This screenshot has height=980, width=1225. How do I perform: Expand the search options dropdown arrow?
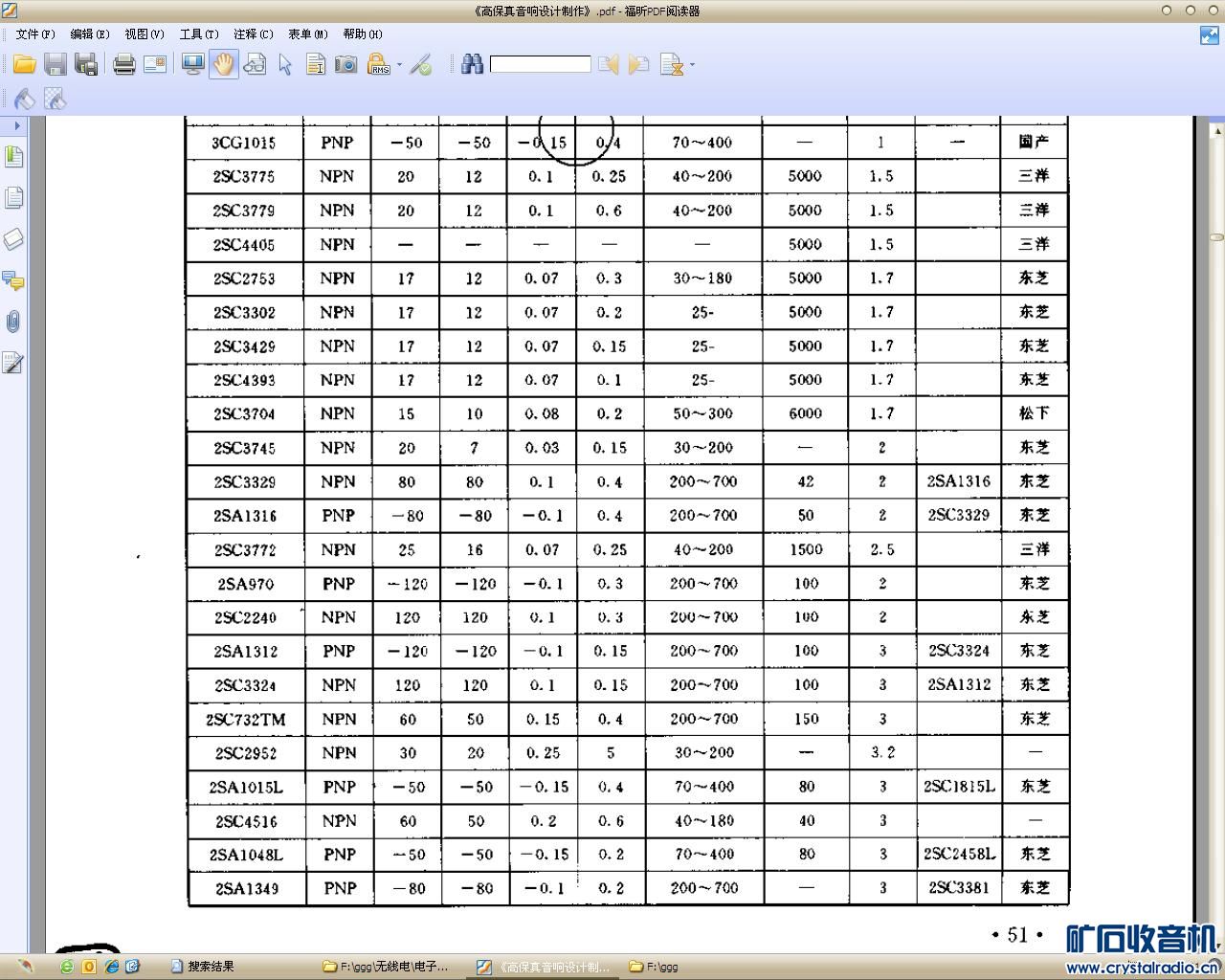point(692,64)
